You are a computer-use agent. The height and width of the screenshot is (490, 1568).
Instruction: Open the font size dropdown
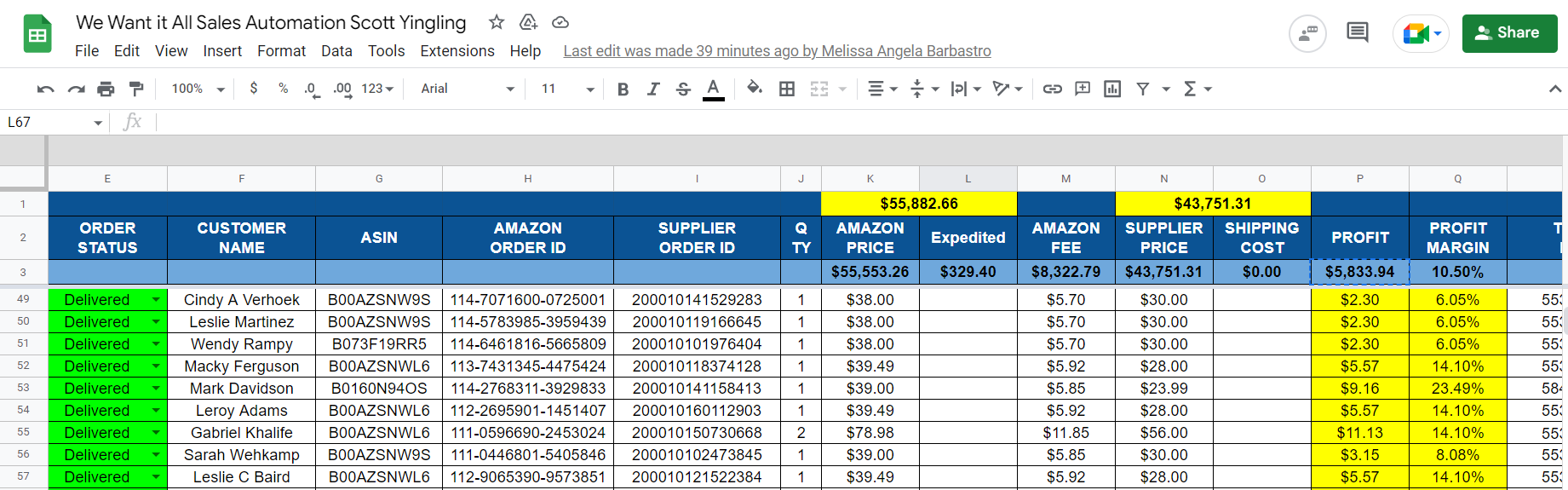566,89
